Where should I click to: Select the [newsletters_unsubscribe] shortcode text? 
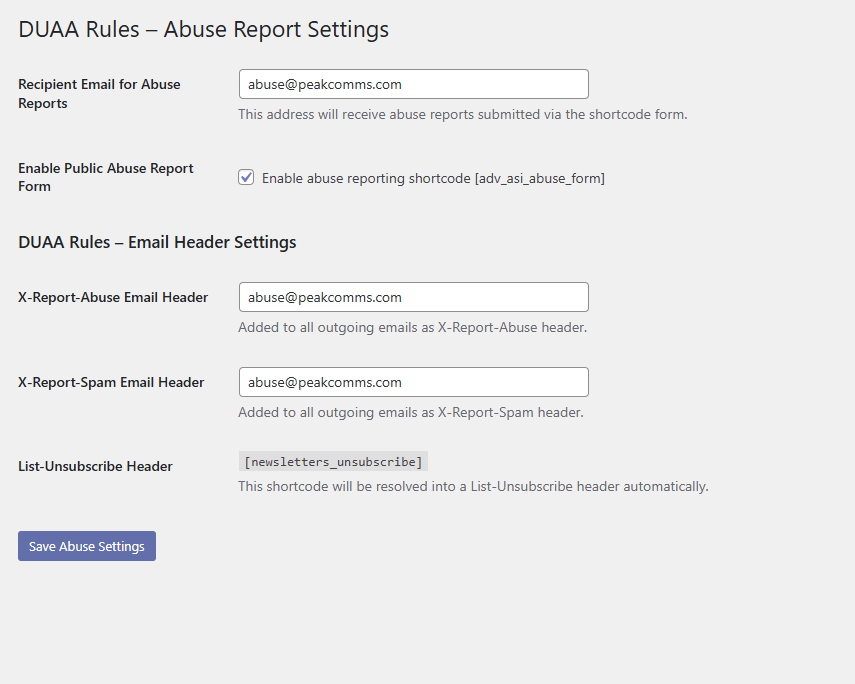pyautogui.click(x=333, y=461)
